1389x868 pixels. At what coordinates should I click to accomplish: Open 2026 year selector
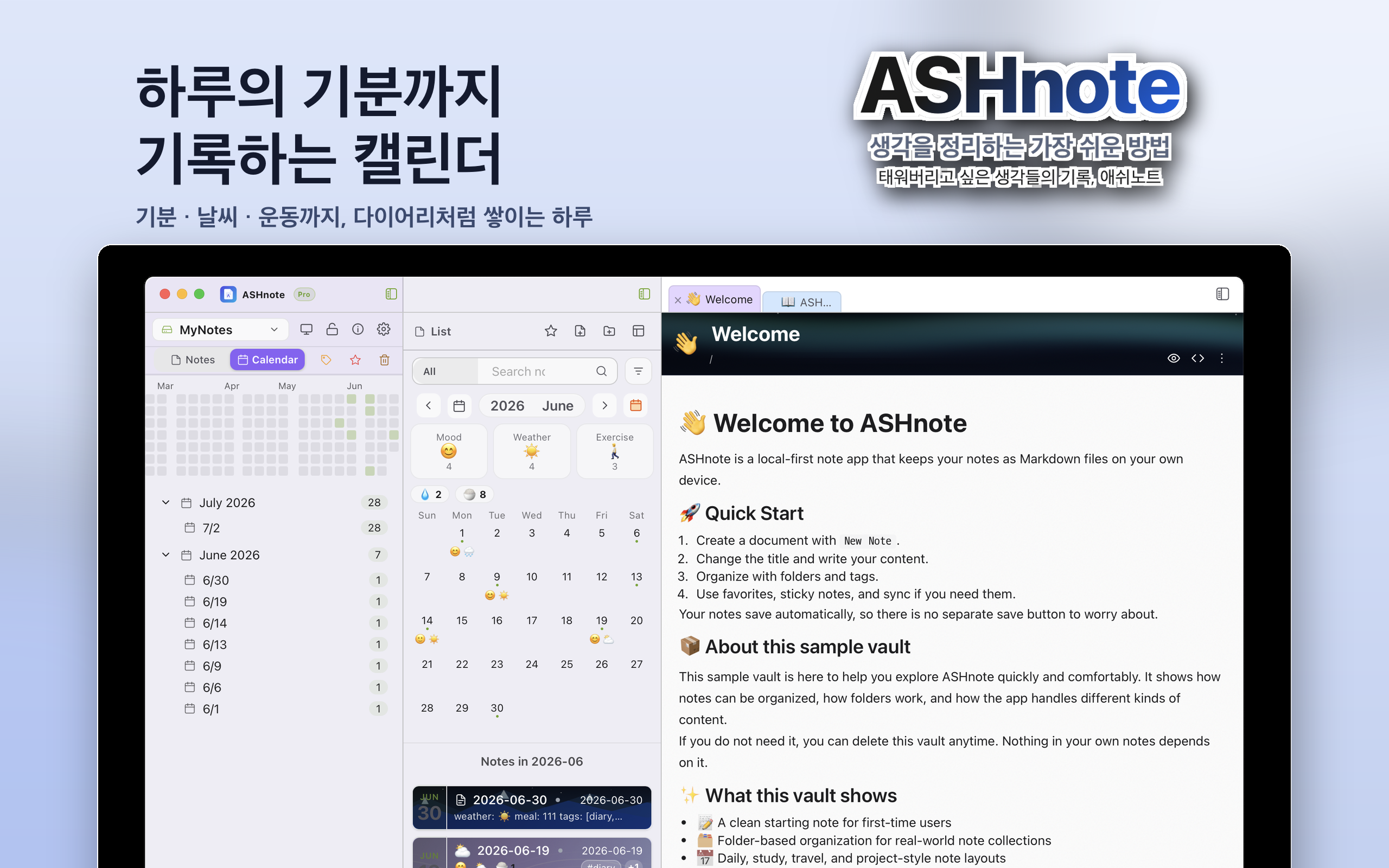point(507,406)
